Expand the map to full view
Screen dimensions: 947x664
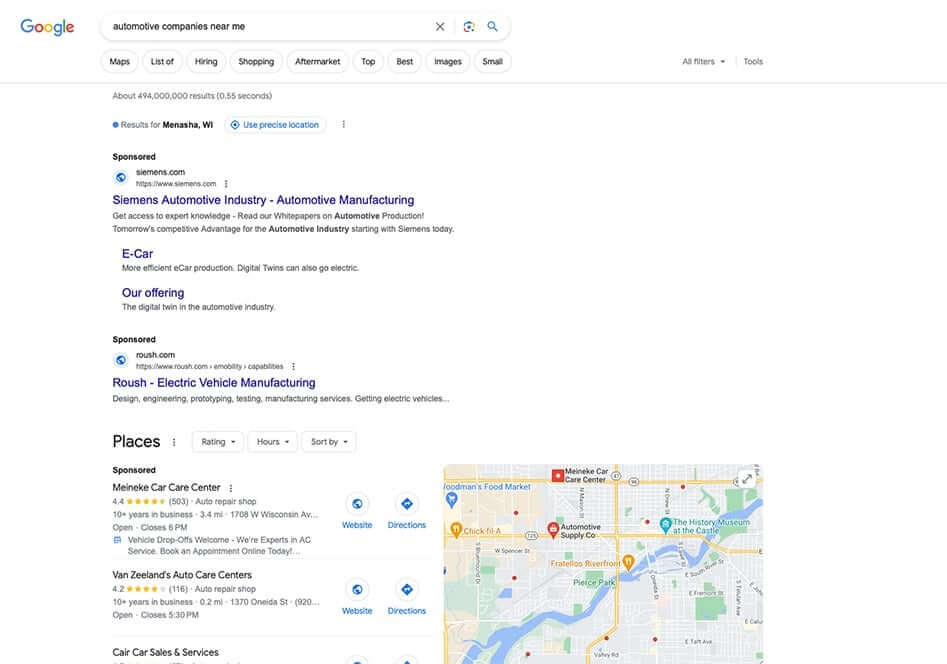(746, 479)
